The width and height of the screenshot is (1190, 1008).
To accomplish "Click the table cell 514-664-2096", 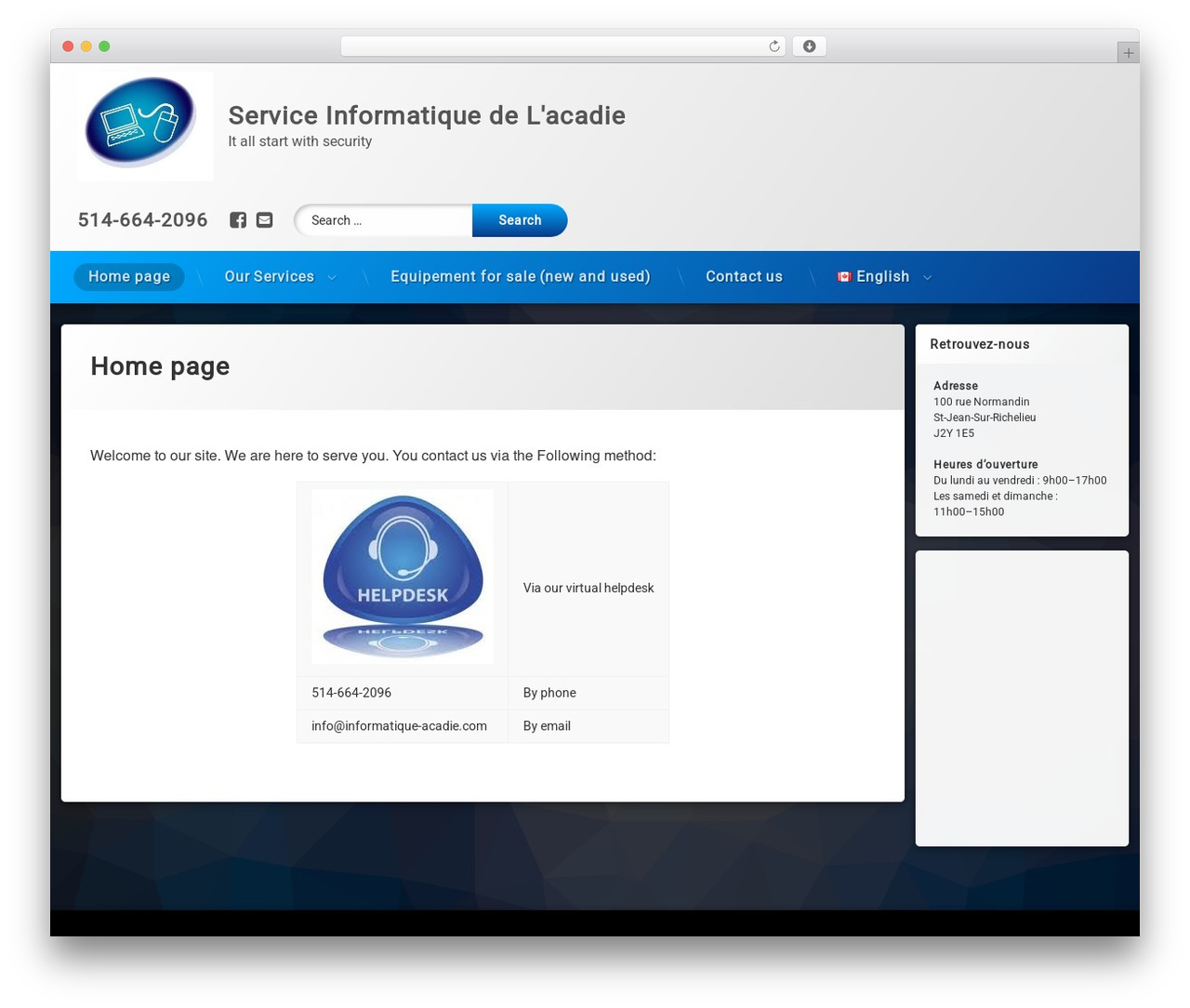I will pyautogui.click(x=403, y=694).
